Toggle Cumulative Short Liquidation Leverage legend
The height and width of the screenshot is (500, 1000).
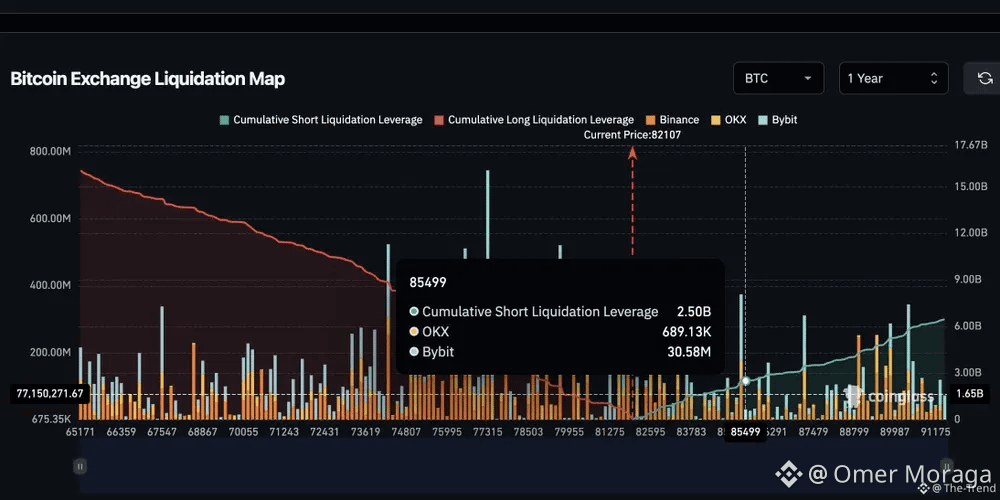tap(321, 120)
